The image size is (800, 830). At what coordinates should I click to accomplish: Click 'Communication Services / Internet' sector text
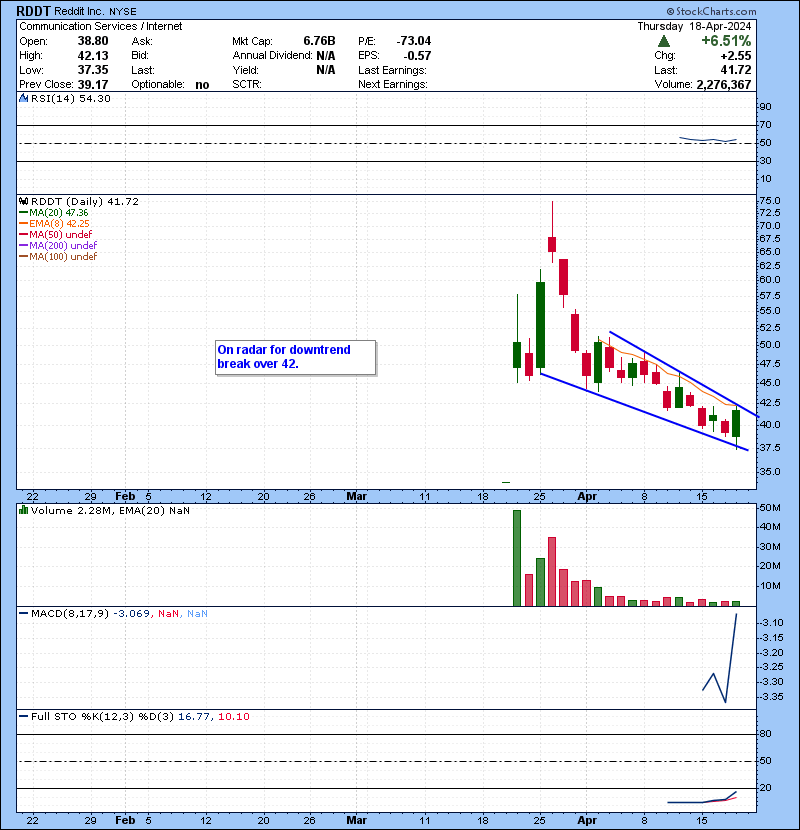101,26
